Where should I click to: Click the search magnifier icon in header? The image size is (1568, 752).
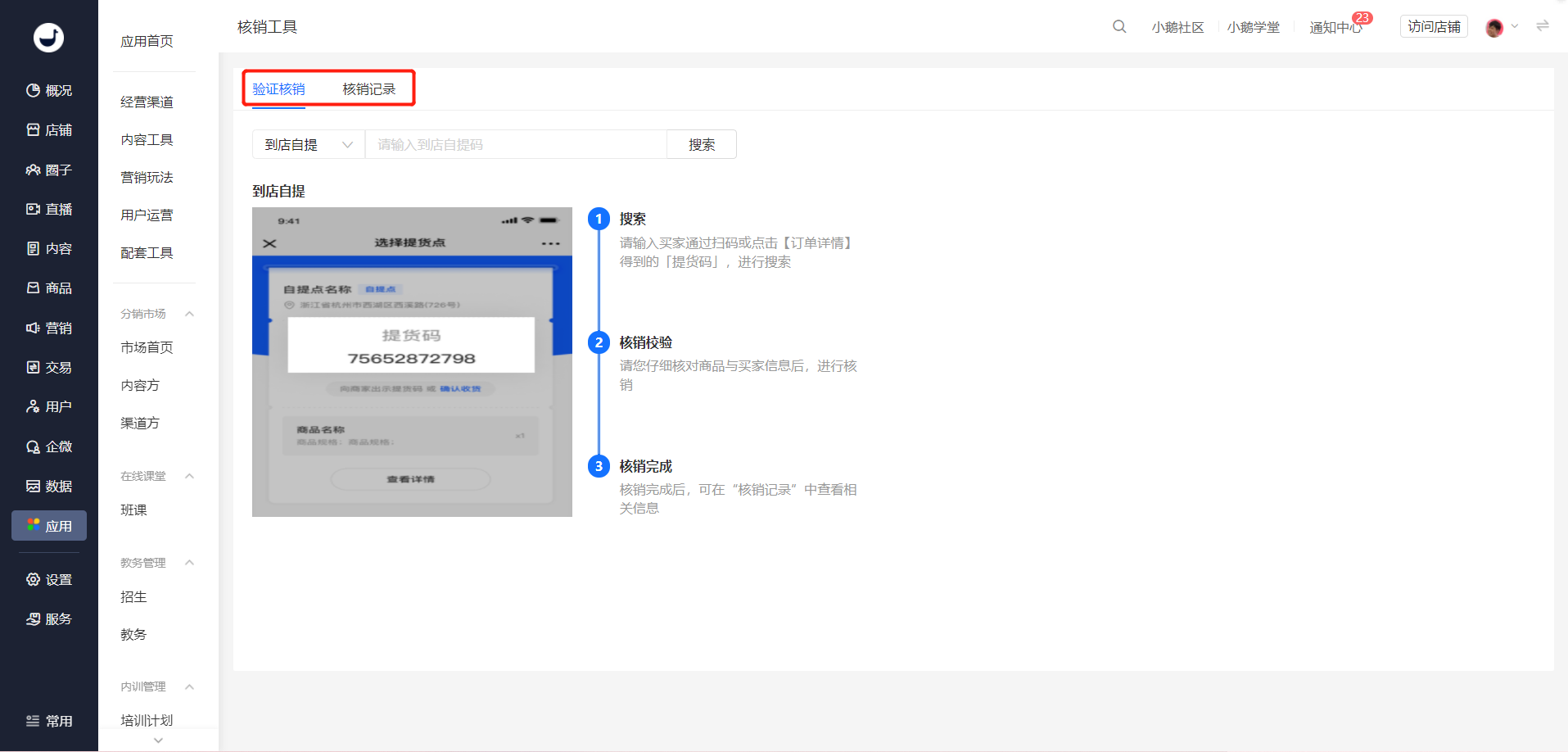tap(1119, 27)
